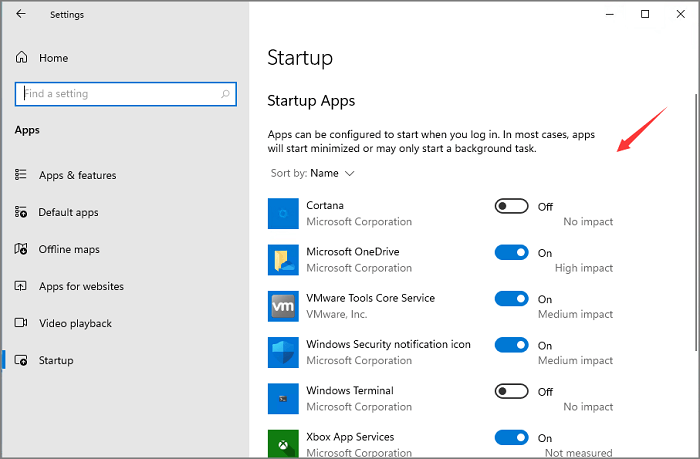
Task: Click the Home icon in sidebar
Action: tap(21, 58)
